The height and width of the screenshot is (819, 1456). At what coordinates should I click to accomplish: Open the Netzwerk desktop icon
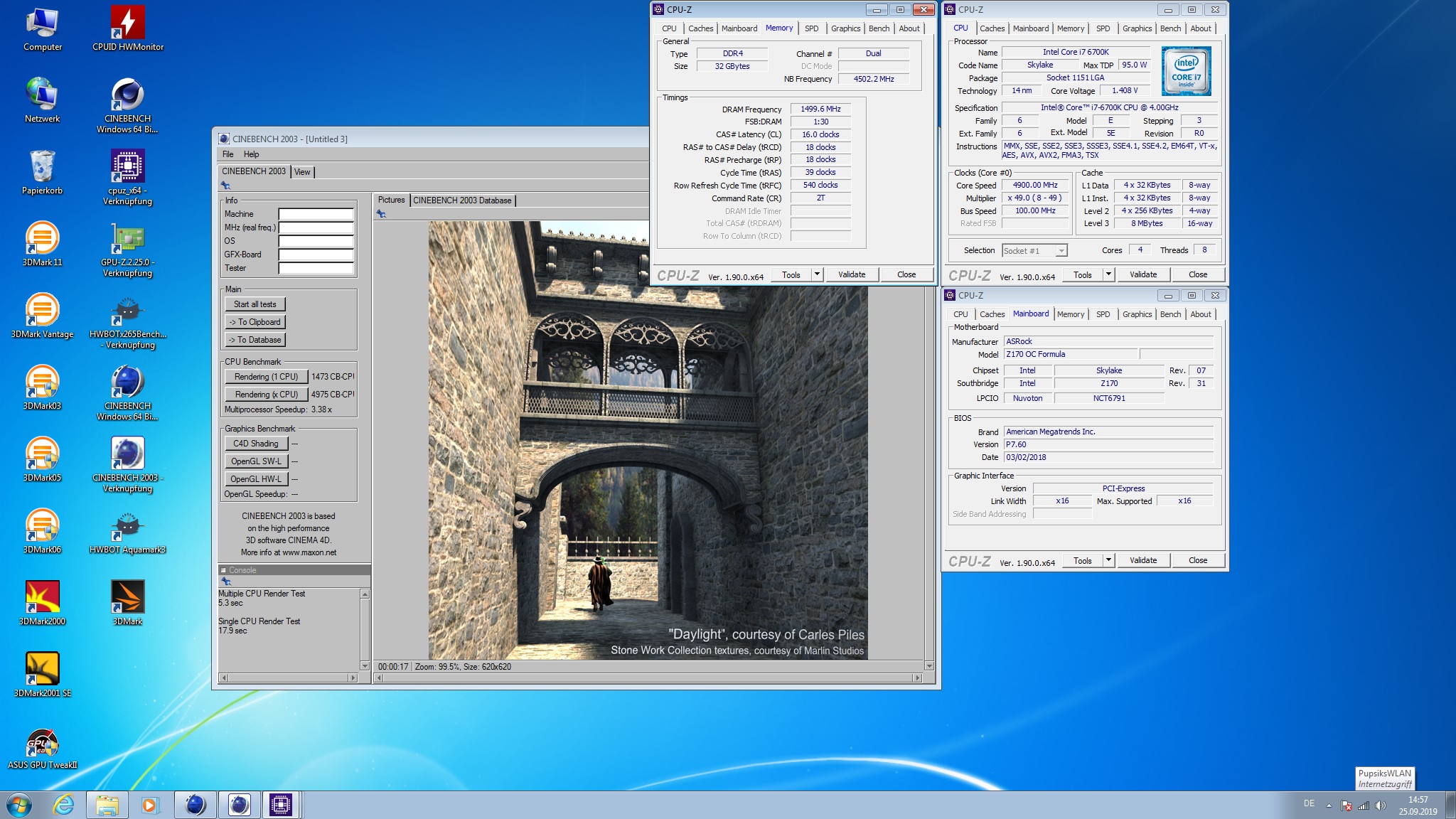(x=43, y=101)
